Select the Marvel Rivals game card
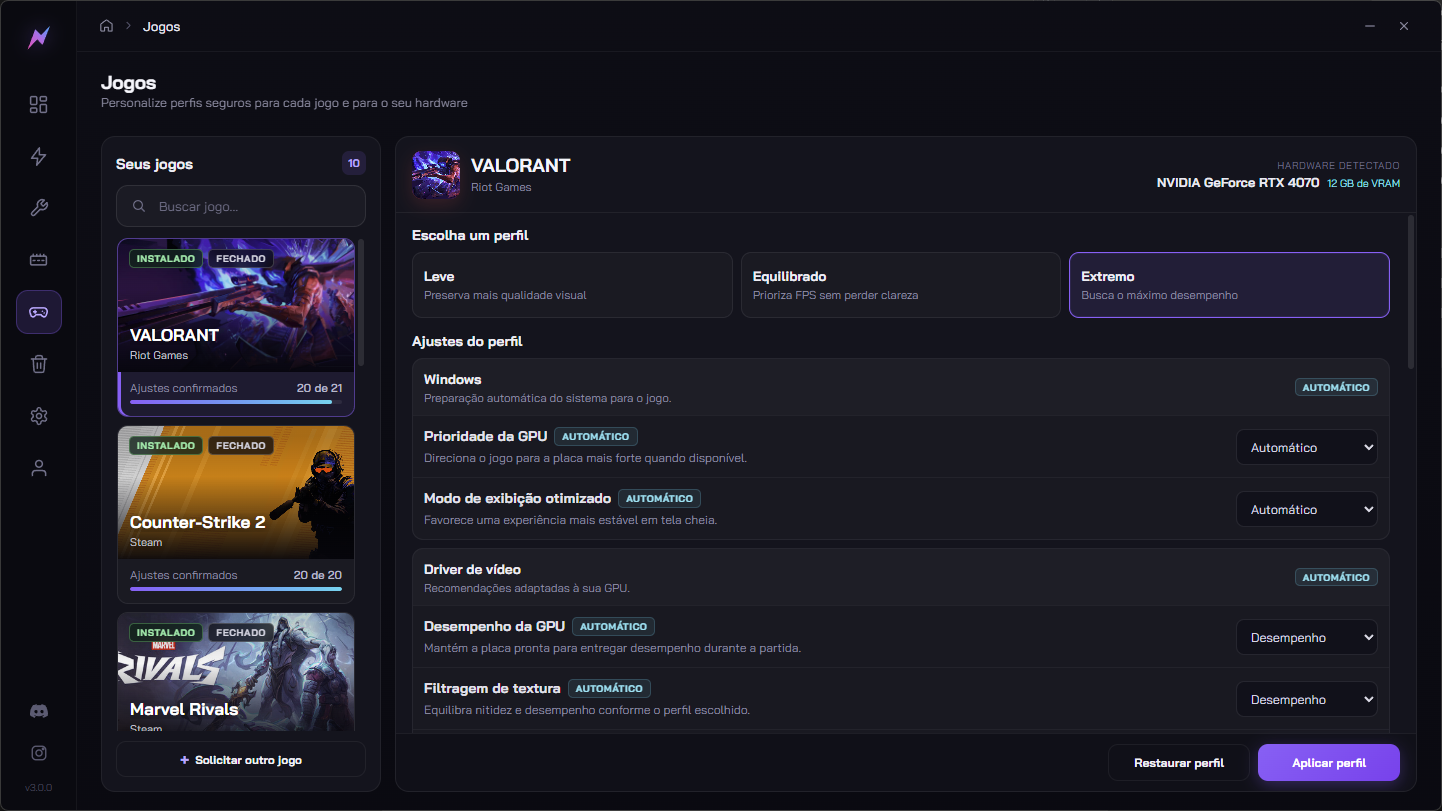The image size is (1442, 811). point(236,672)
